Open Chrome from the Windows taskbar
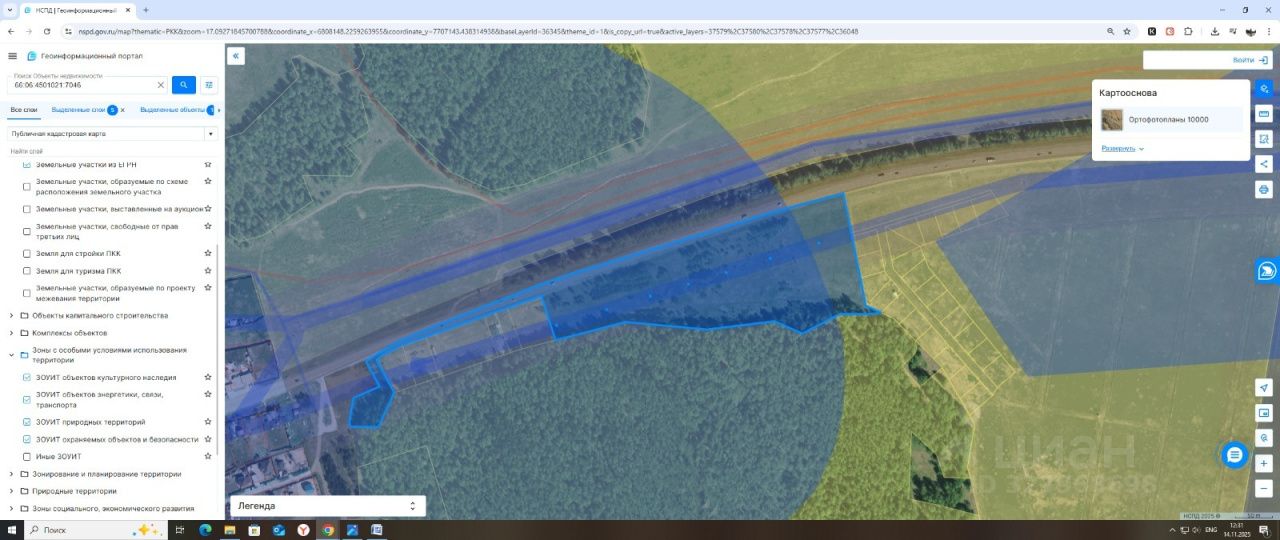1280x540 pixels. click(328, 530)
